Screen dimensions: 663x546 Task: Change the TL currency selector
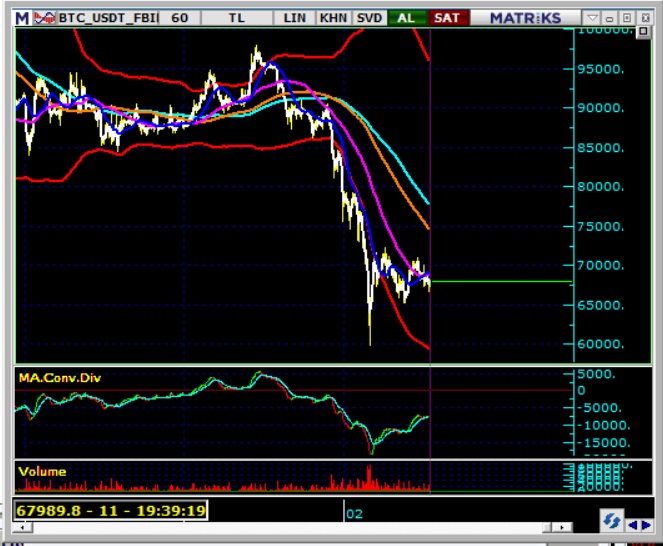tap(236, 18)
